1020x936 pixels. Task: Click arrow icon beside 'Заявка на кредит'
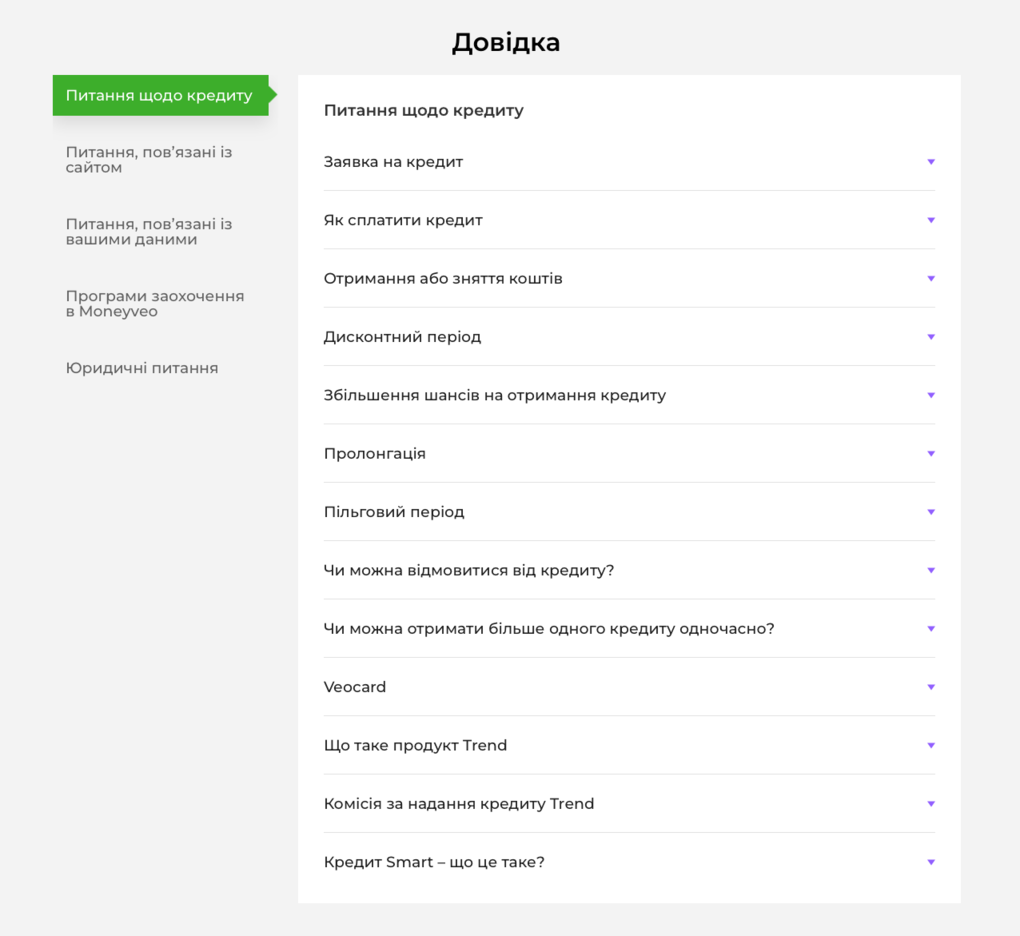(931, 162)
